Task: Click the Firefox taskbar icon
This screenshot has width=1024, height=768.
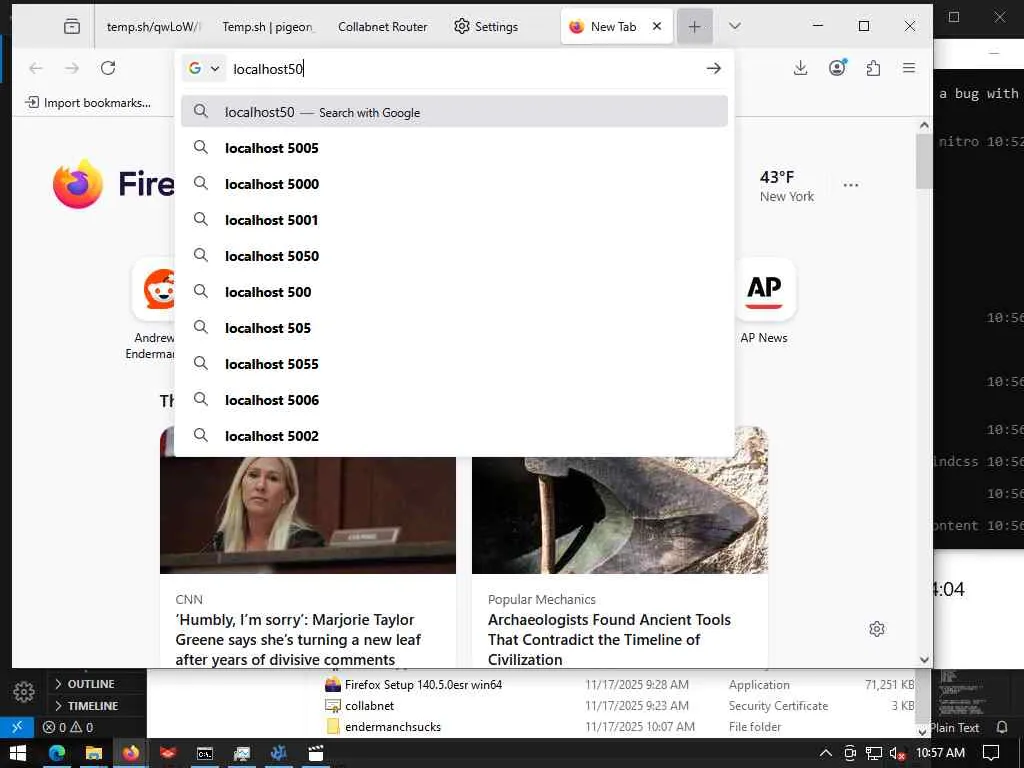Action: (x=131, y=753)
